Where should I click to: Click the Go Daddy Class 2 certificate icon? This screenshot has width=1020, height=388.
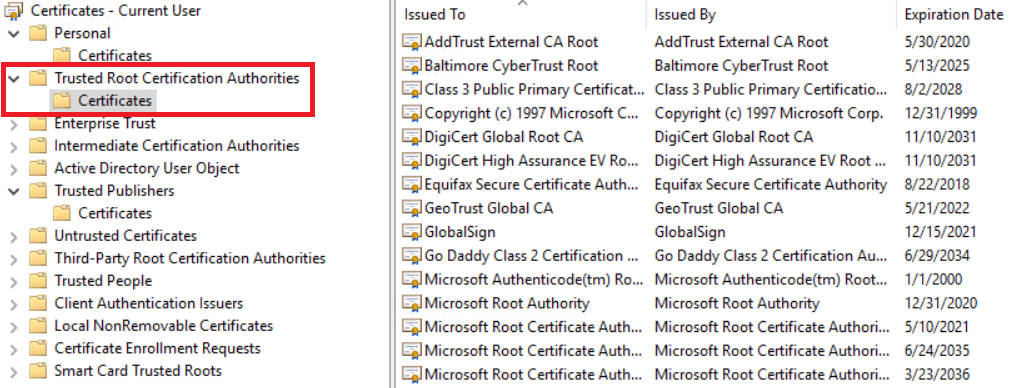(x=412, y=256)
